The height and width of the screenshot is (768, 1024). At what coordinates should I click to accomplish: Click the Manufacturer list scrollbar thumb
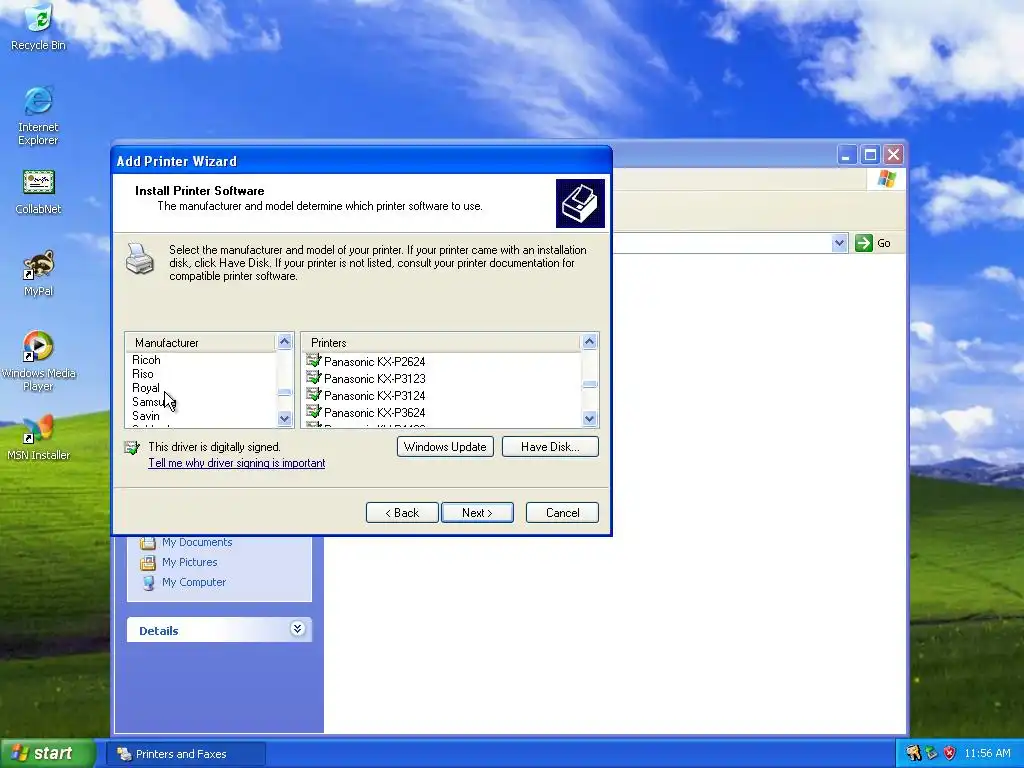(x=284, y=393)
